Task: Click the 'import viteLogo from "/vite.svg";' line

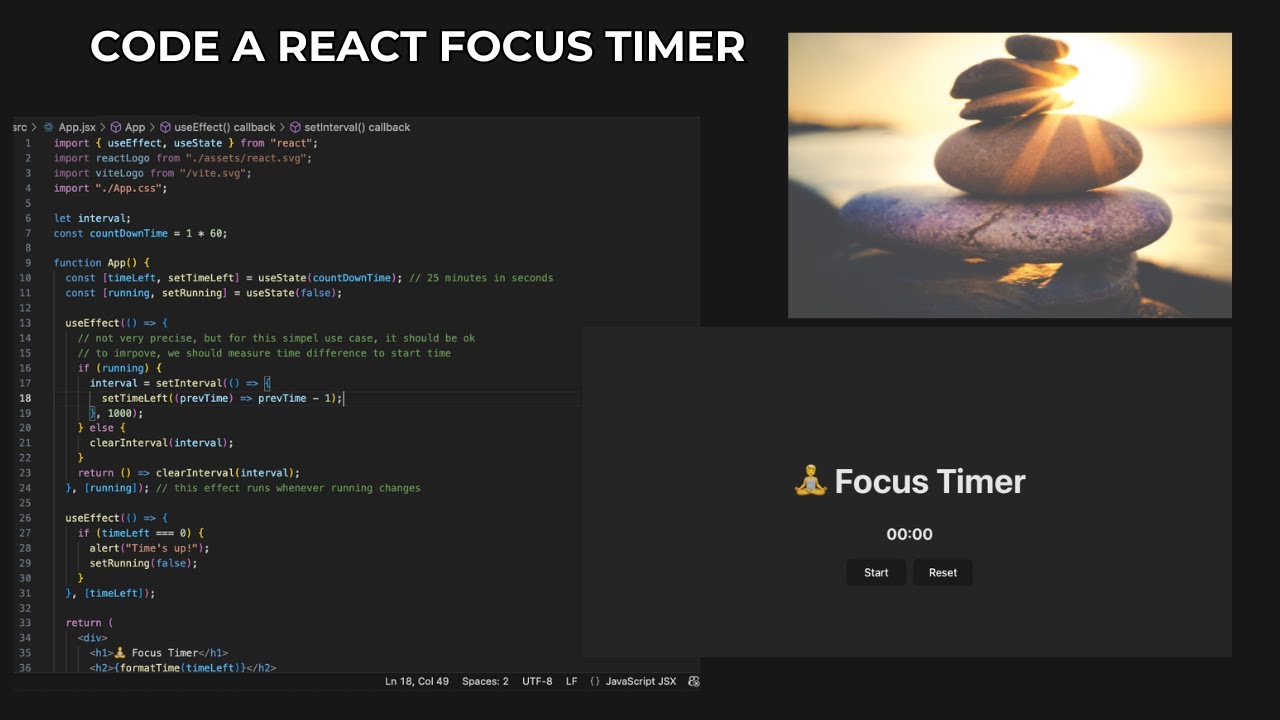Action: point(153,173)
